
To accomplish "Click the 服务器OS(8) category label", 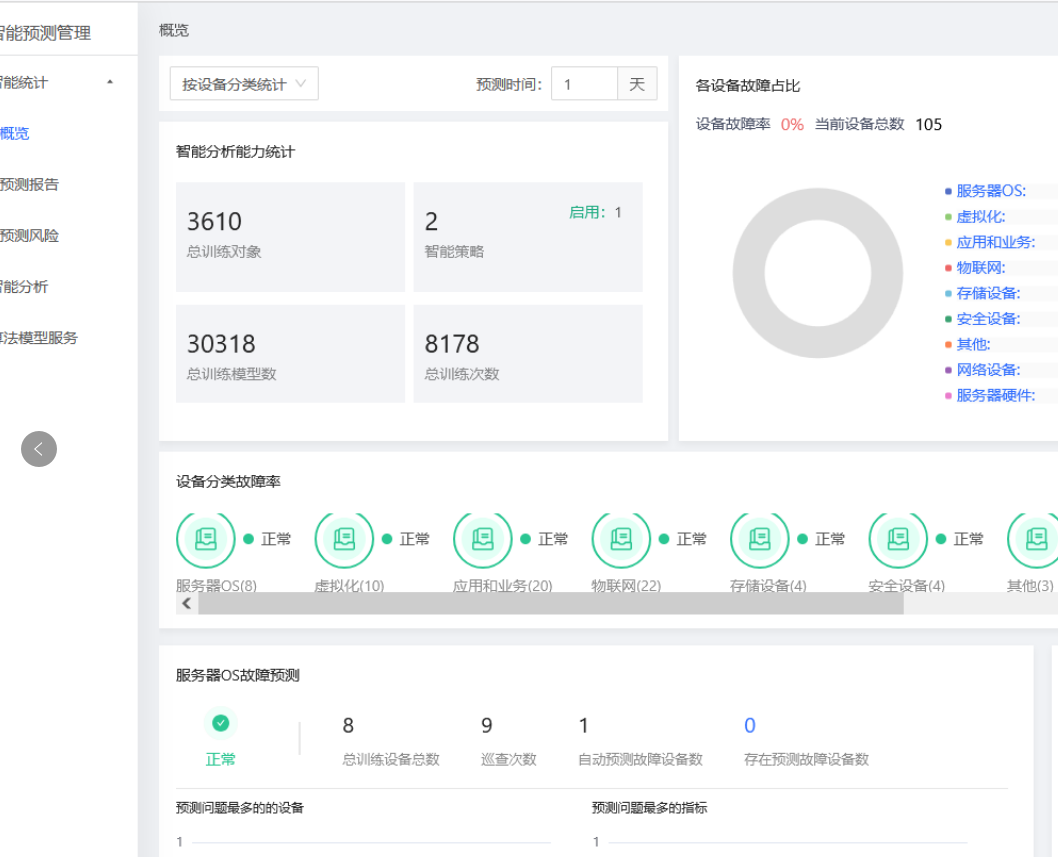I will (x=217, y=585).
